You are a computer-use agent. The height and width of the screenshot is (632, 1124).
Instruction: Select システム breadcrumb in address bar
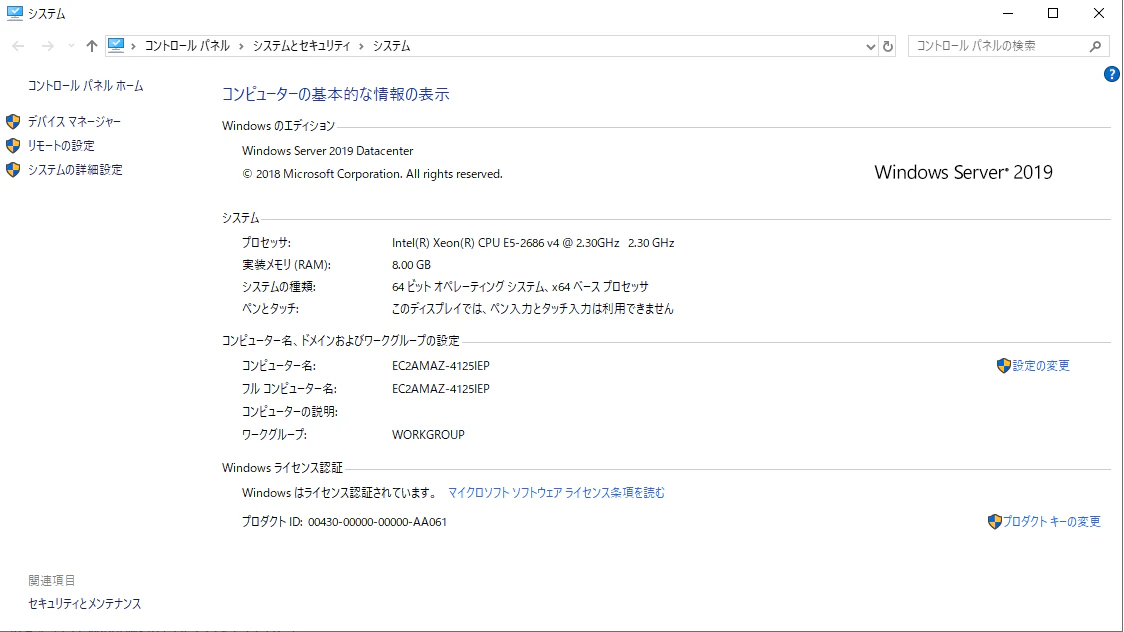pyautogui.click(x=391, y=46)
